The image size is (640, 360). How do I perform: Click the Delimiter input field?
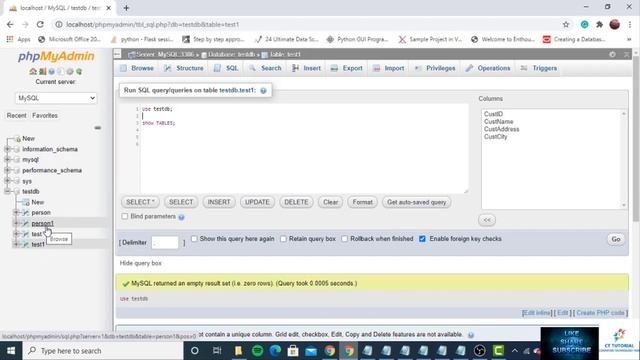165,242
